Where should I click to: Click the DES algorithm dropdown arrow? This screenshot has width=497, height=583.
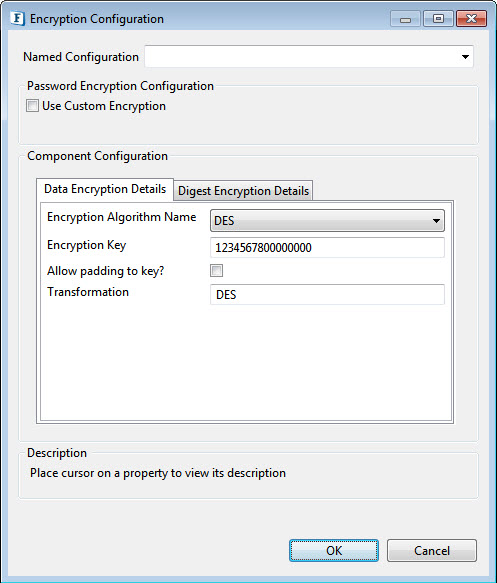pyautogui.click(x=436, y=220)
